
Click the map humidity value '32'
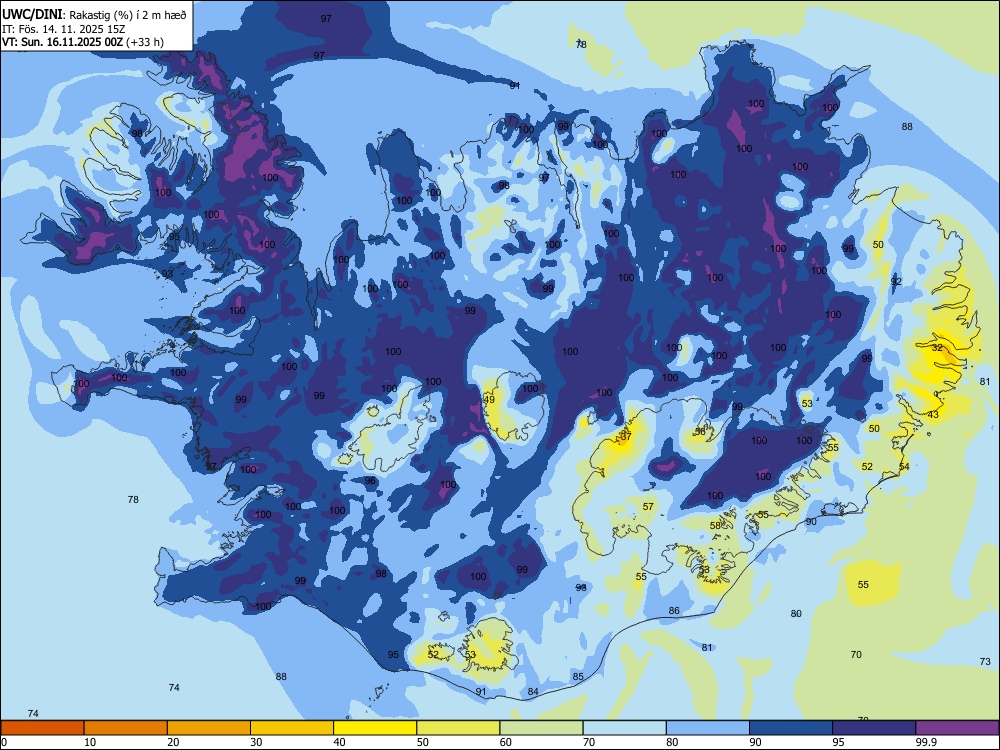click(x=937, y=348)
